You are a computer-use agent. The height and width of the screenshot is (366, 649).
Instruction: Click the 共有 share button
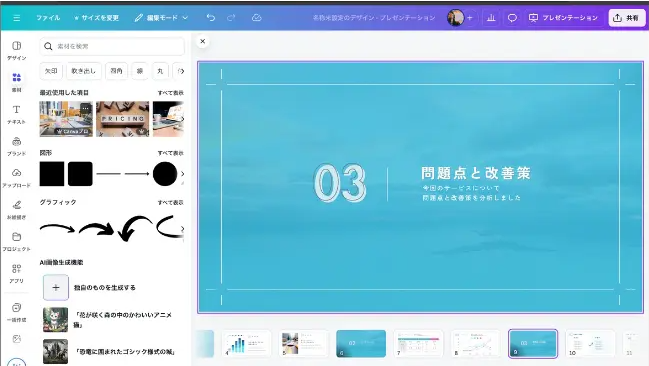pos(626,18)
